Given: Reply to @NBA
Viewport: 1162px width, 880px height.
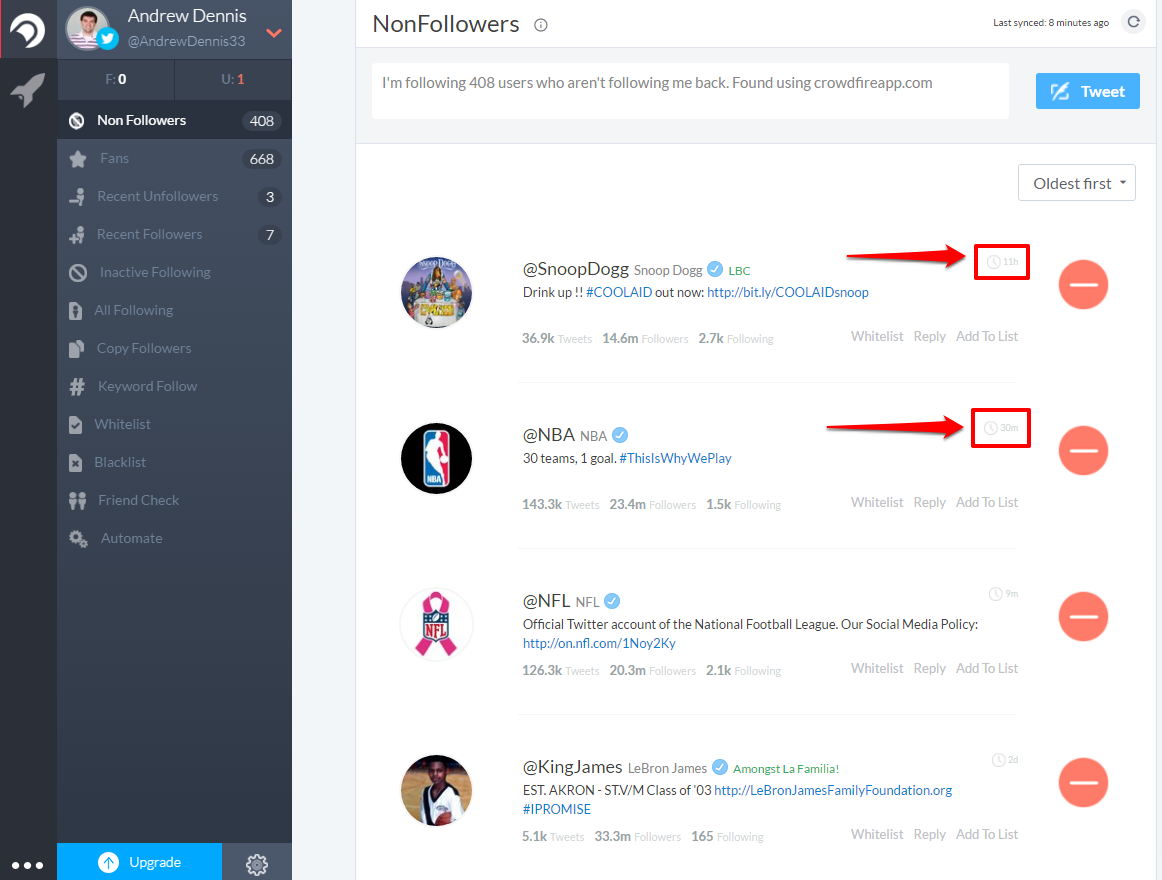Looking at the screenshot, I should pos(929,503).
